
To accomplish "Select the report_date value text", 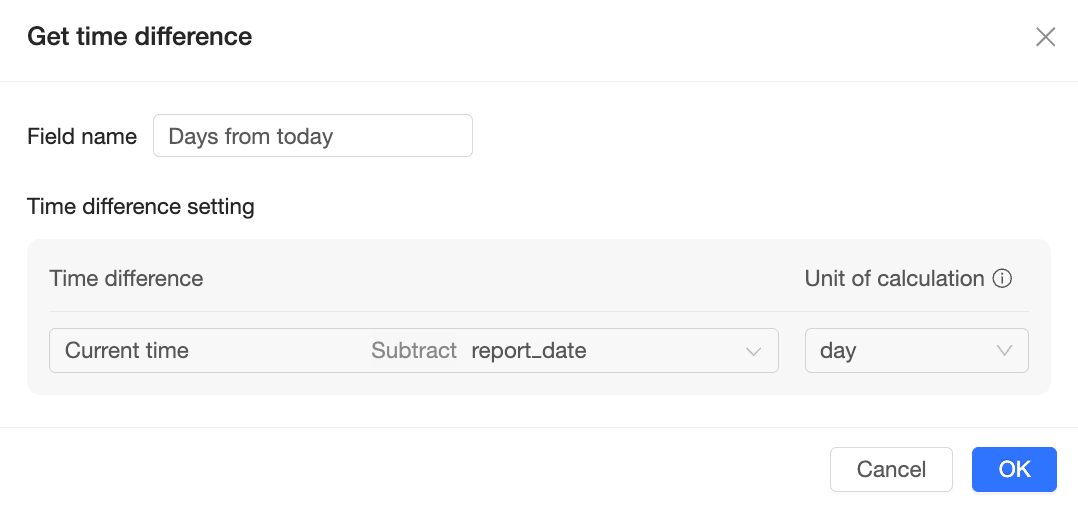I will point(529,351).
